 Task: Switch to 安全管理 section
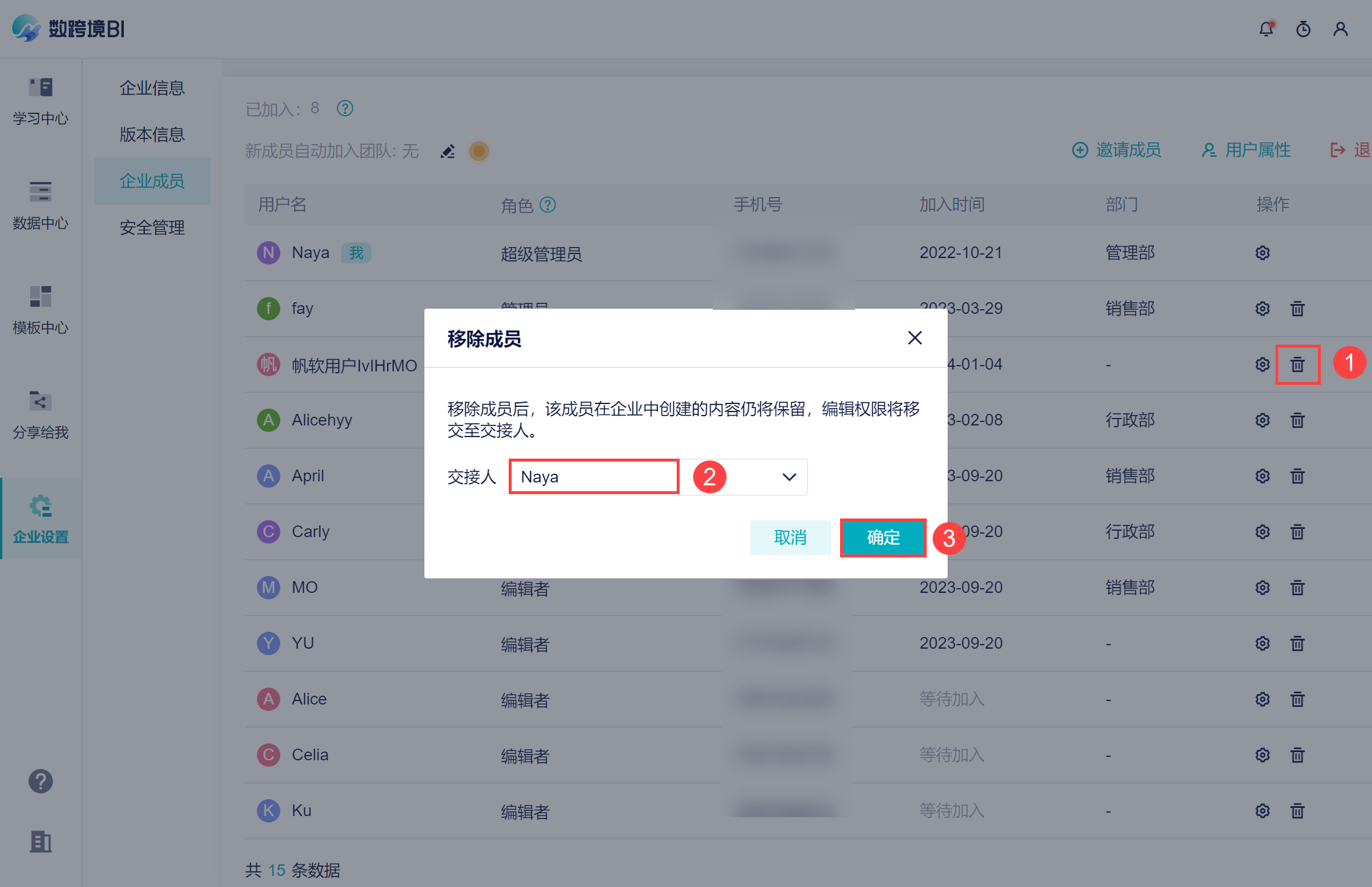[152, 227]
